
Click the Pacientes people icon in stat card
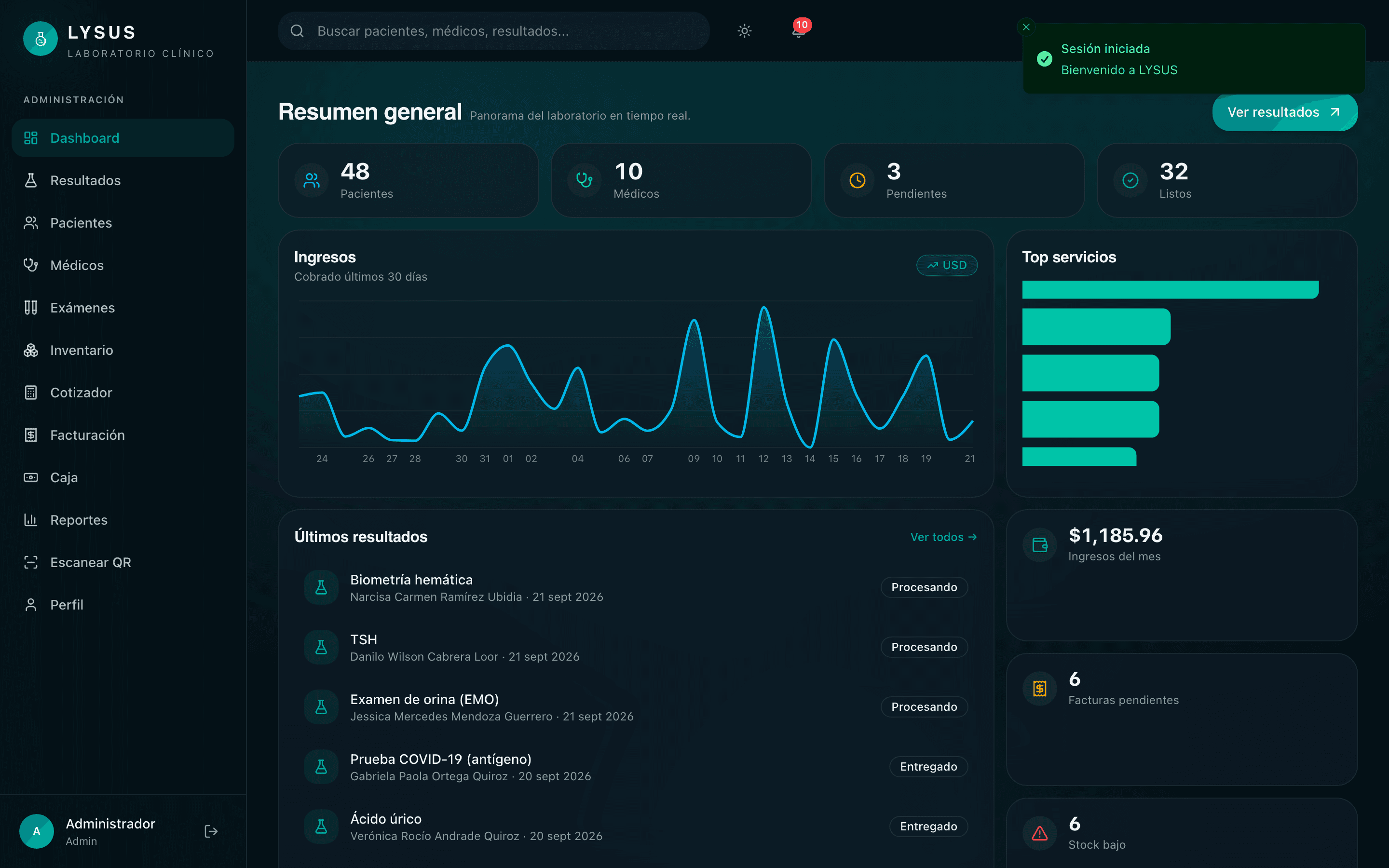pyautogui.click(x=312, y=180)
